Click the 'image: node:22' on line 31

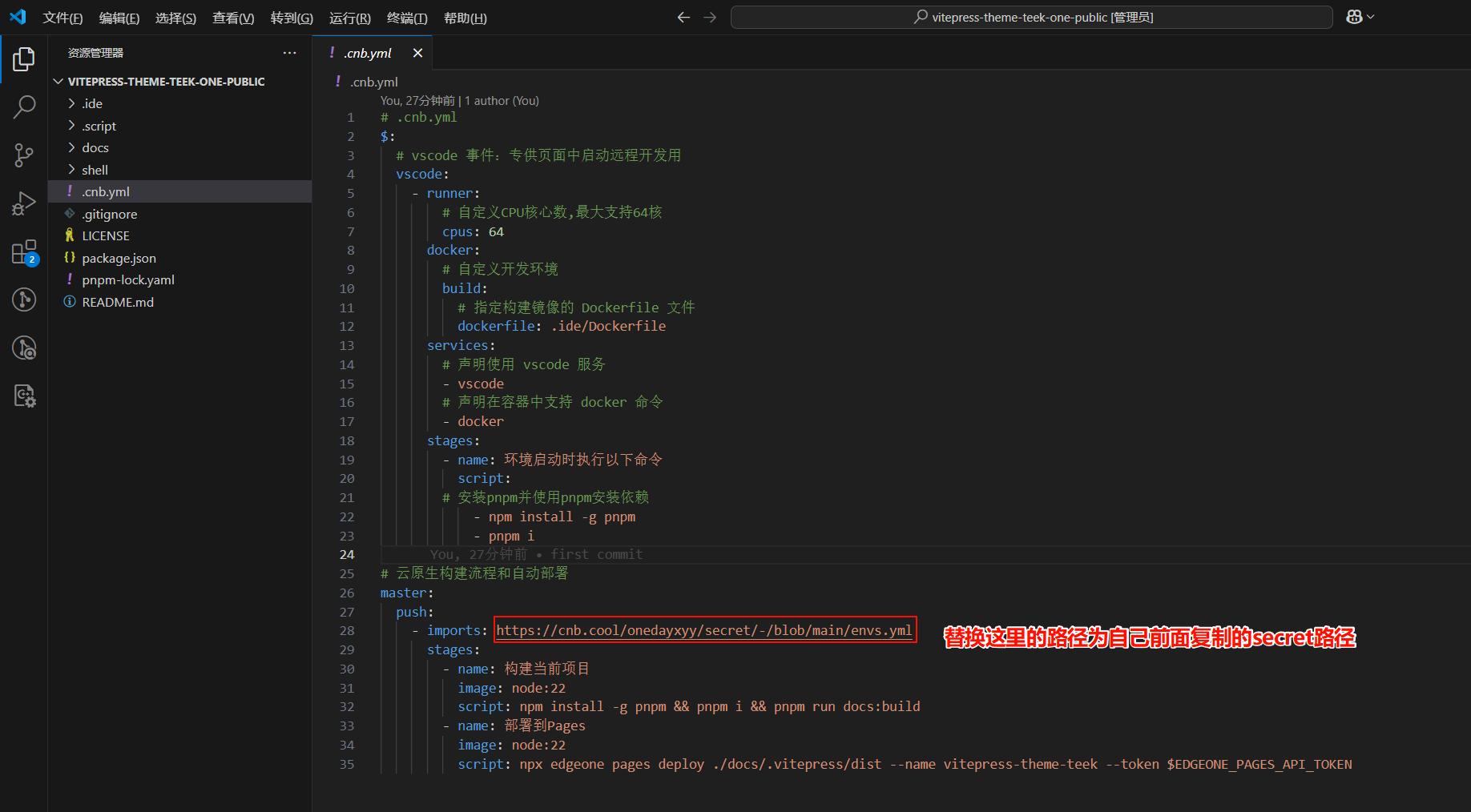[511, 688]
